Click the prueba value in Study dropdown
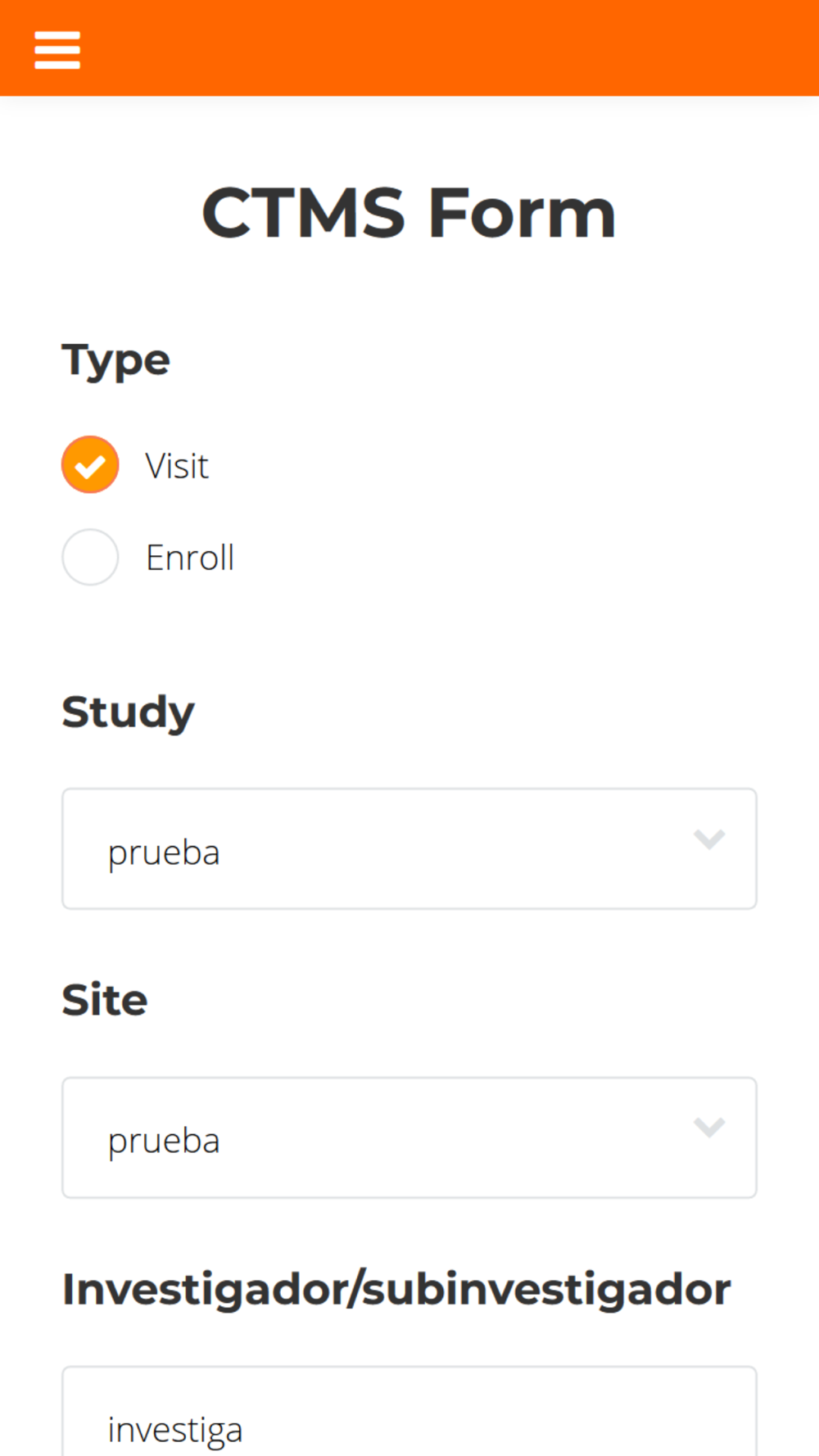The image size is (819, 1456). tap(164, 852)
